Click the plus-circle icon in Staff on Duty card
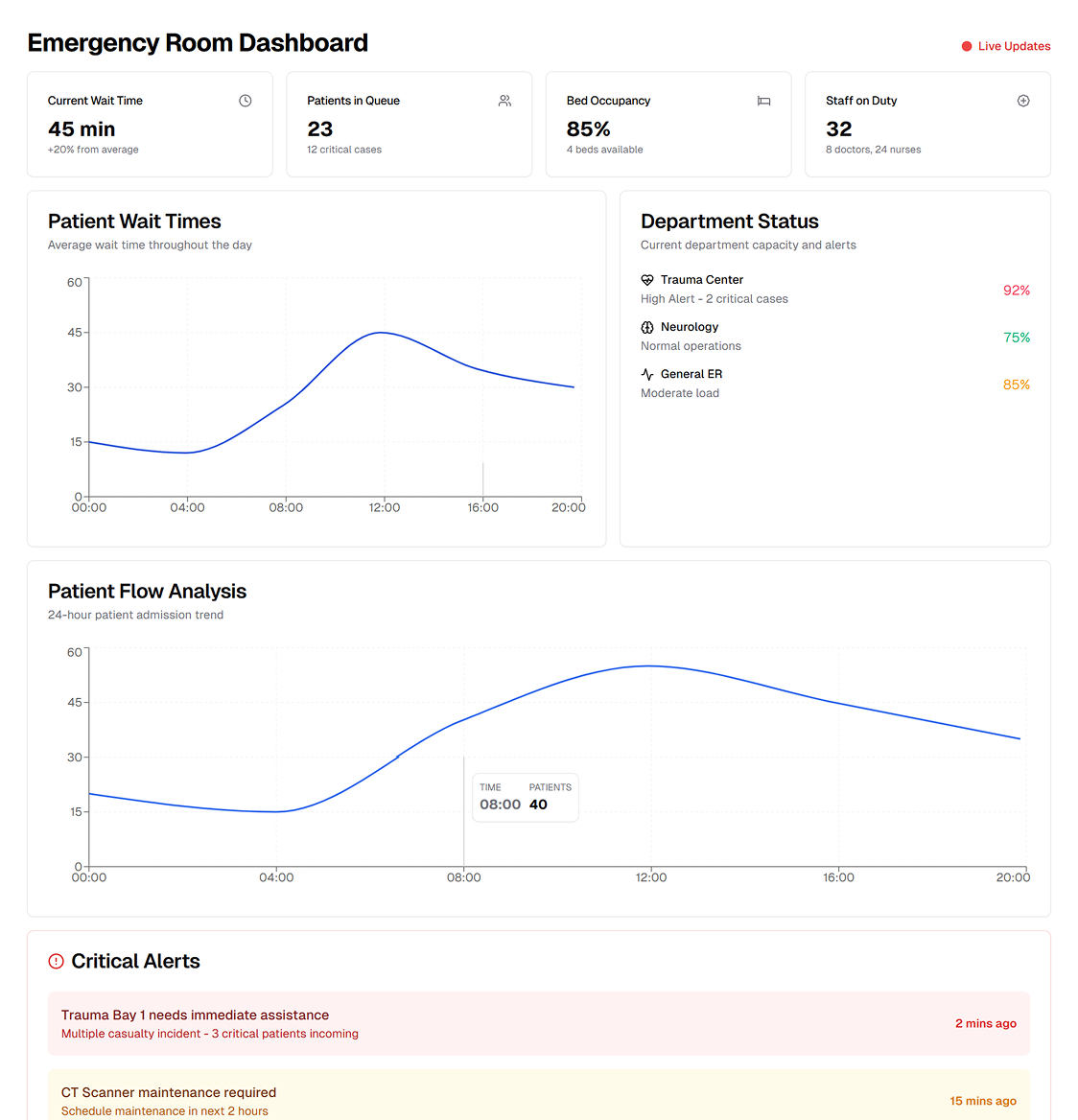The height and width of the screenshot is (1120, 1078). click(x=1023, y=101)
